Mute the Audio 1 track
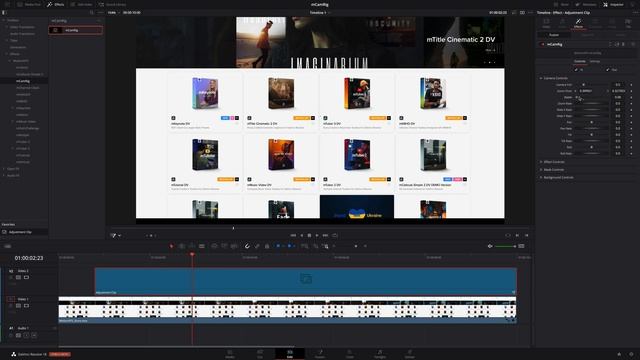Viewport: 640px width, 360px height. [x=34, y=336]
